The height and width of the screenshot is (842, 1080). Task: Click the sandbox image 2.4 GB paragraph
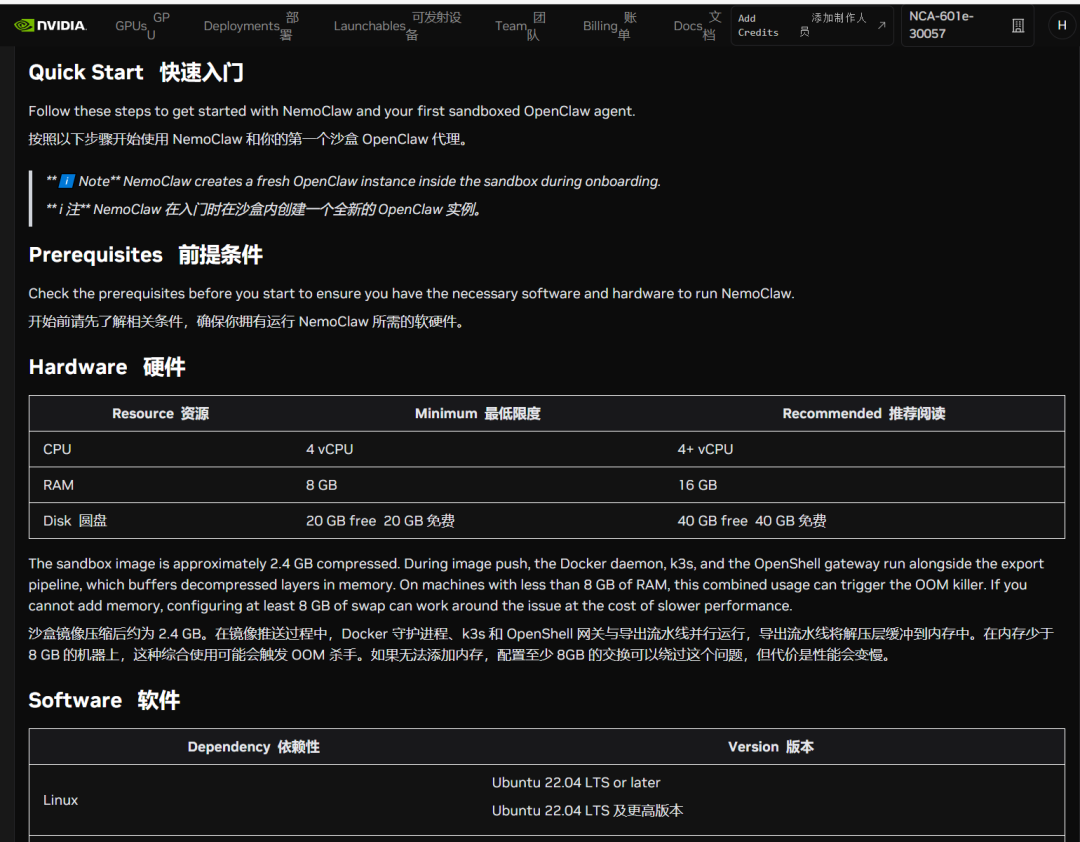(x=536, y=584)
